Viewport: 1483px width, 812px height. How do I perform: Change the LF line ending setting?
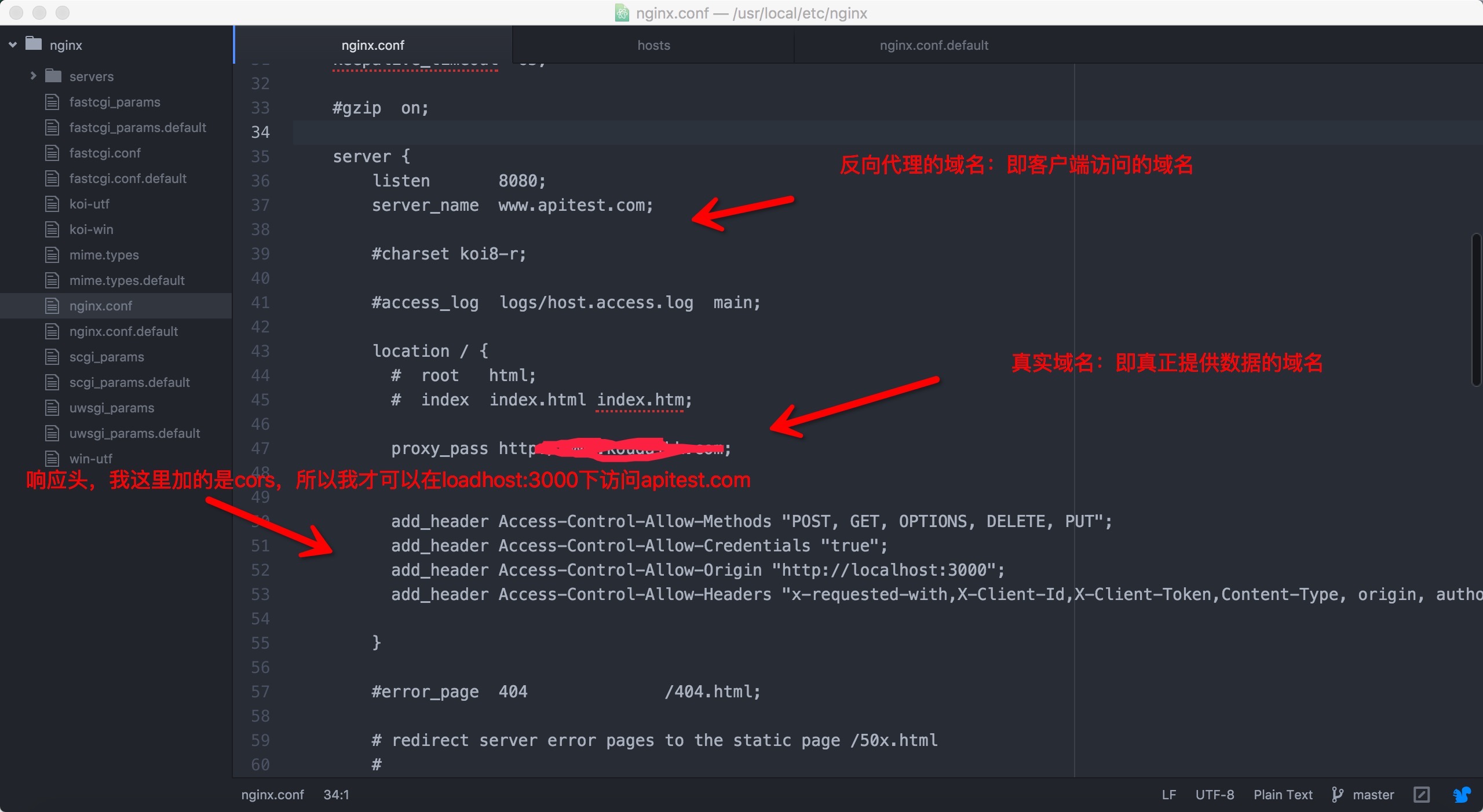pyautogui.click(x=1169, y=795)
